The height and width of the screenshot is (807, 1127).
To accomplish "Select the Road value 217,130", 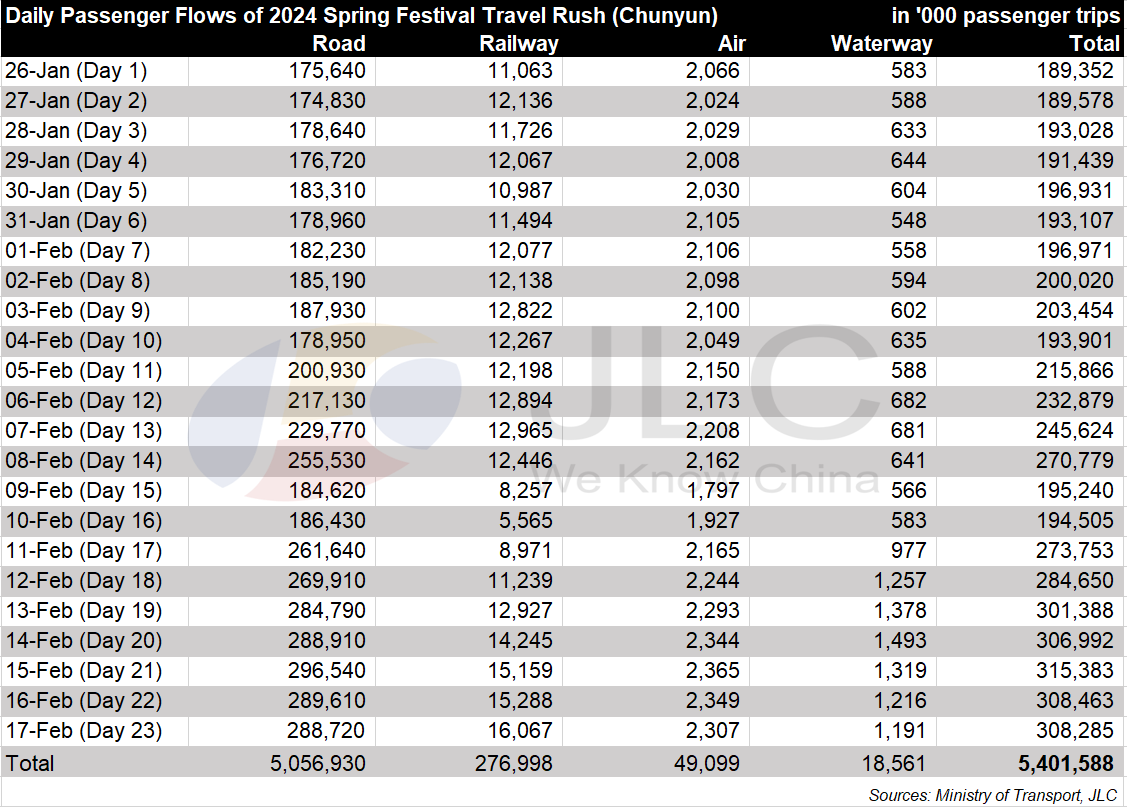I will click(x=327, y=401).
